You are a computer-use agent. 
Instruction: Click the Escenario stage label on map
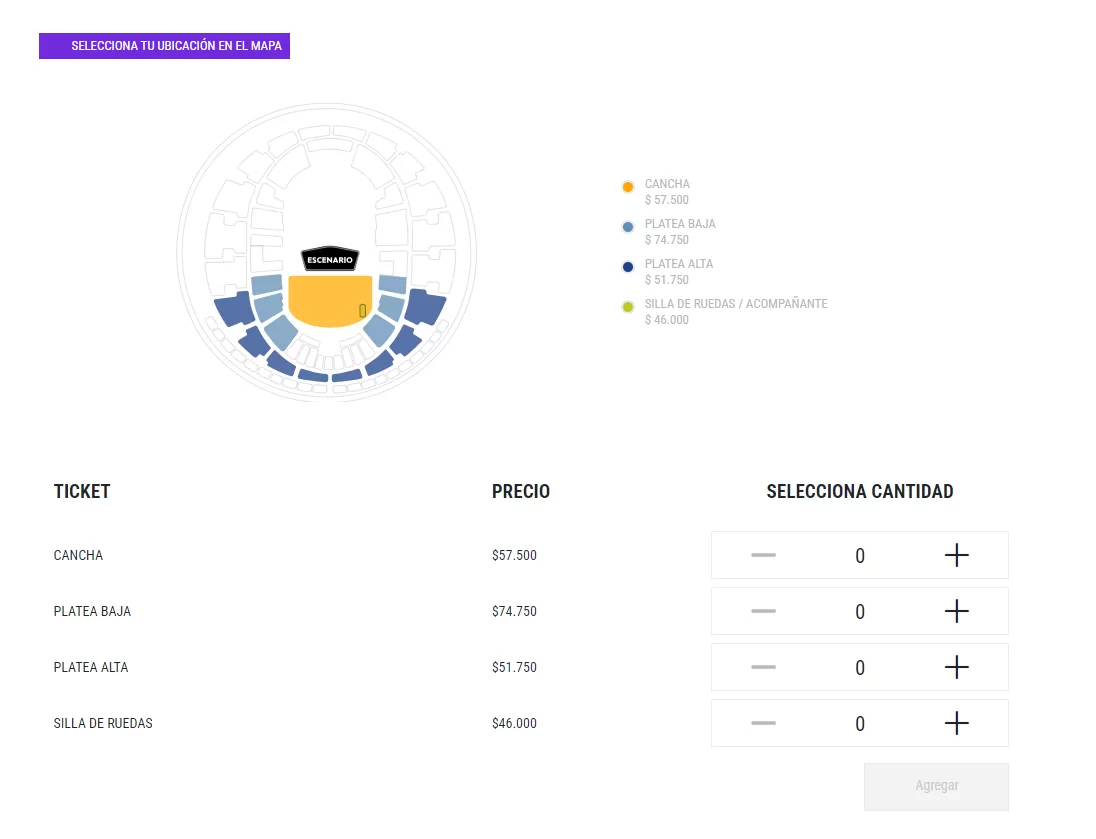click(329, 259)
